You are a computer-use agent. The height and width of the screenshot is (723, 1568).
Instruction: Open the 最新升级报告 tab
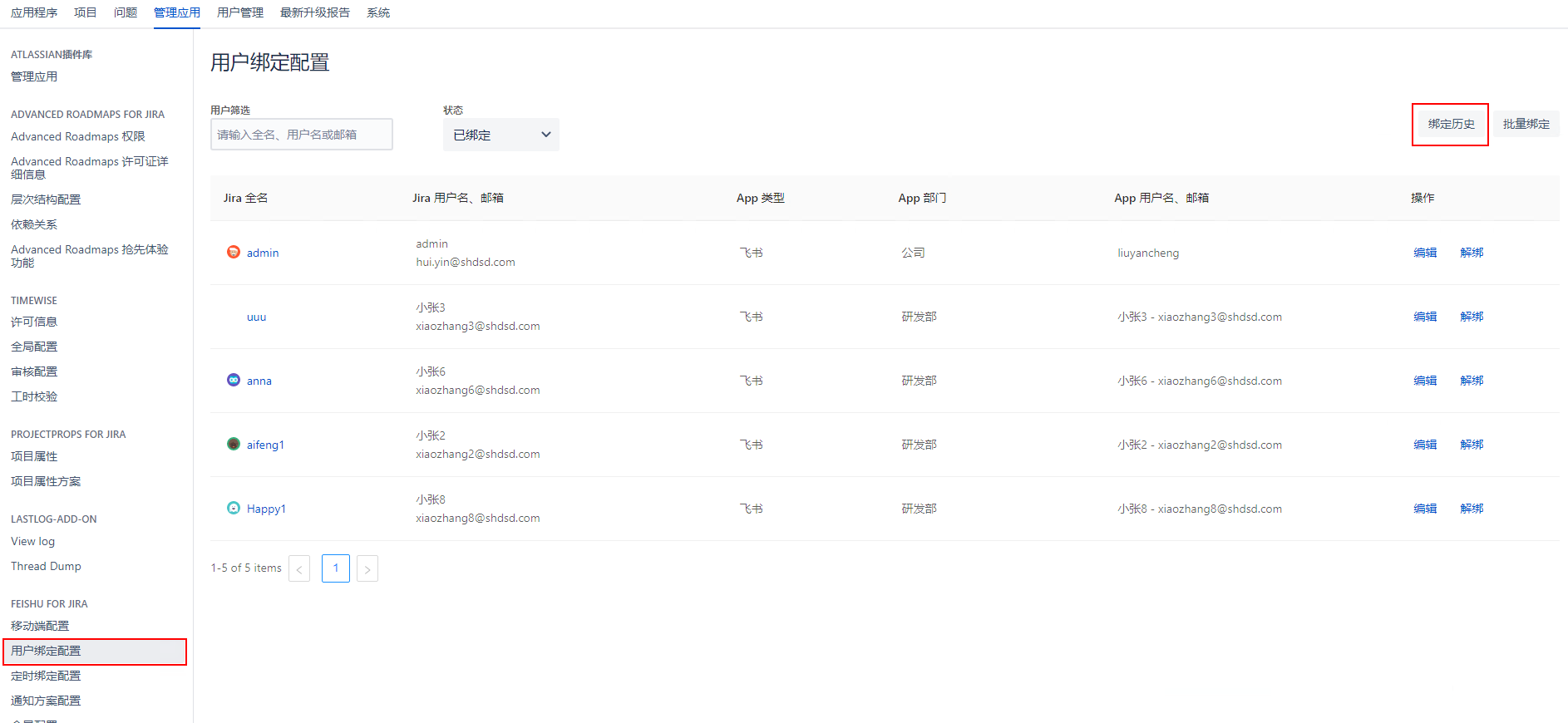[x=314, y=12]
